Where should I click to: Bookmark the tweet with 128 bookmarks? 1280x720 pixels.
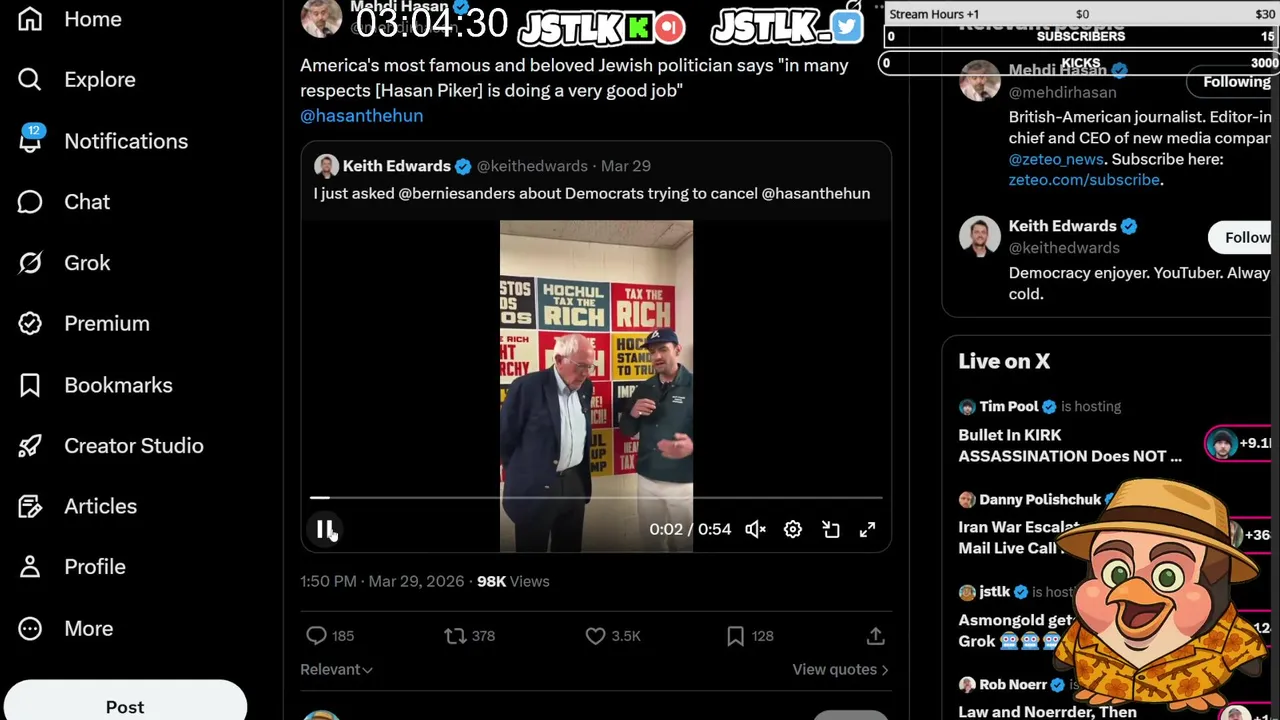(750, 636)
